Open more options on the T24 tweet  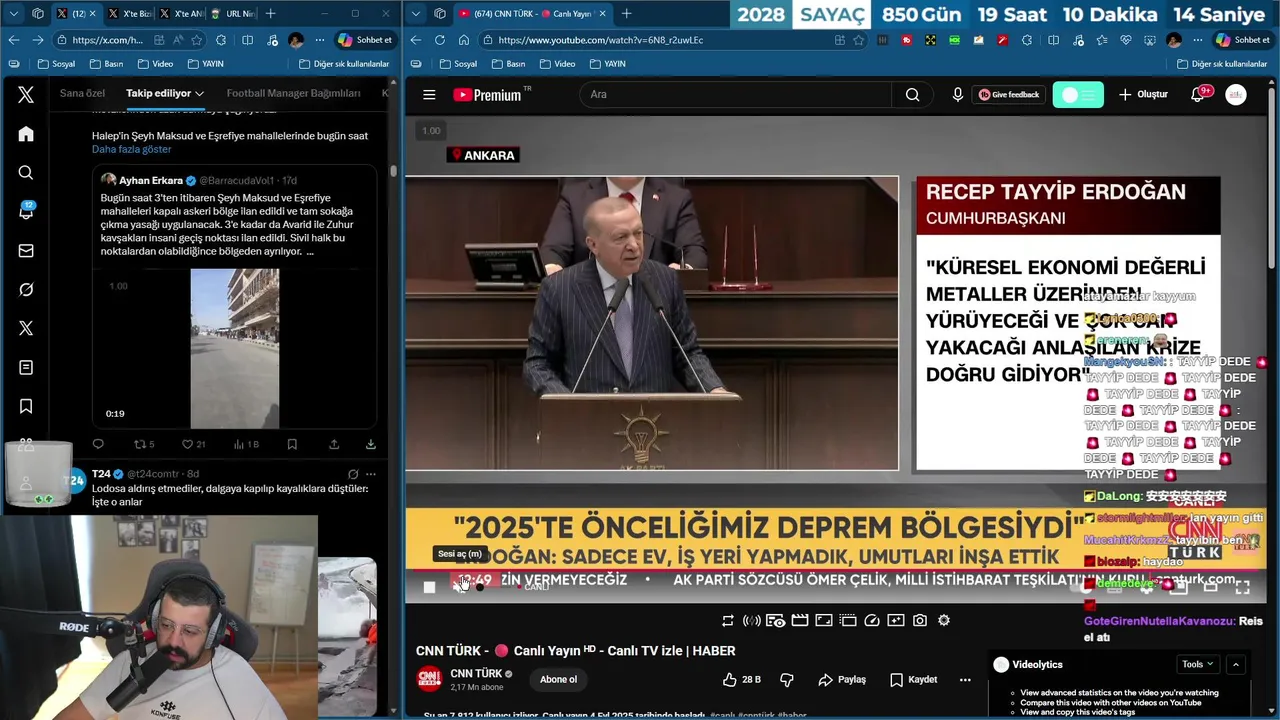371,474
